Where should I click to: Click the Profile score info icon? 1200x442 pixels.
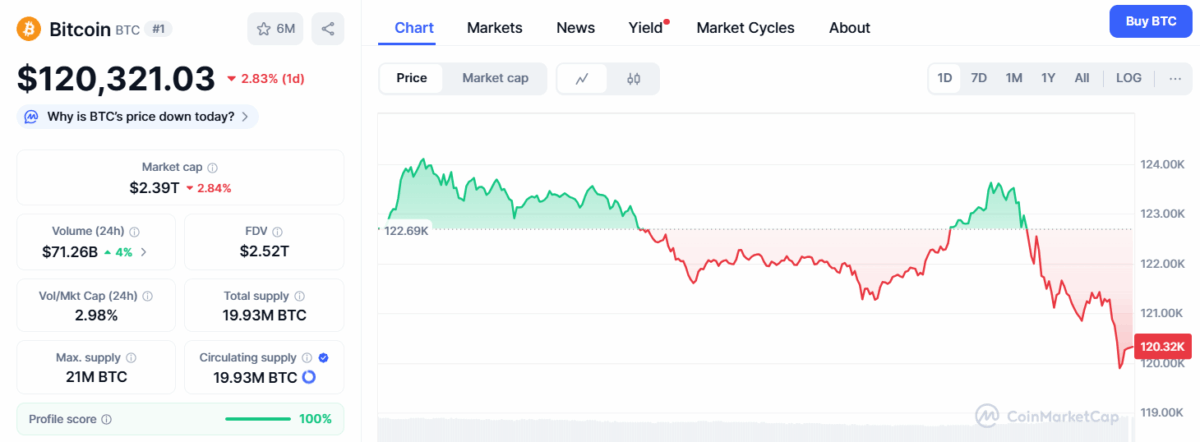click(107, 419)
